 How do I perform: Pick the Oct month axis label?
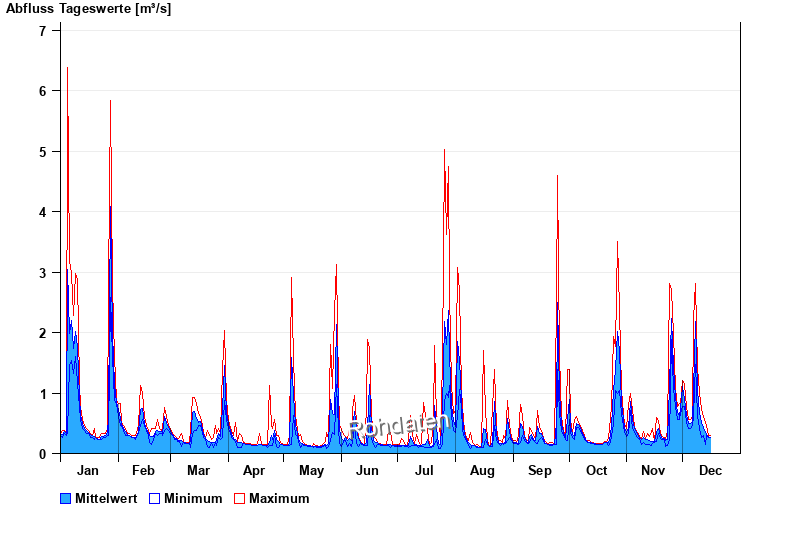[596, 470]
